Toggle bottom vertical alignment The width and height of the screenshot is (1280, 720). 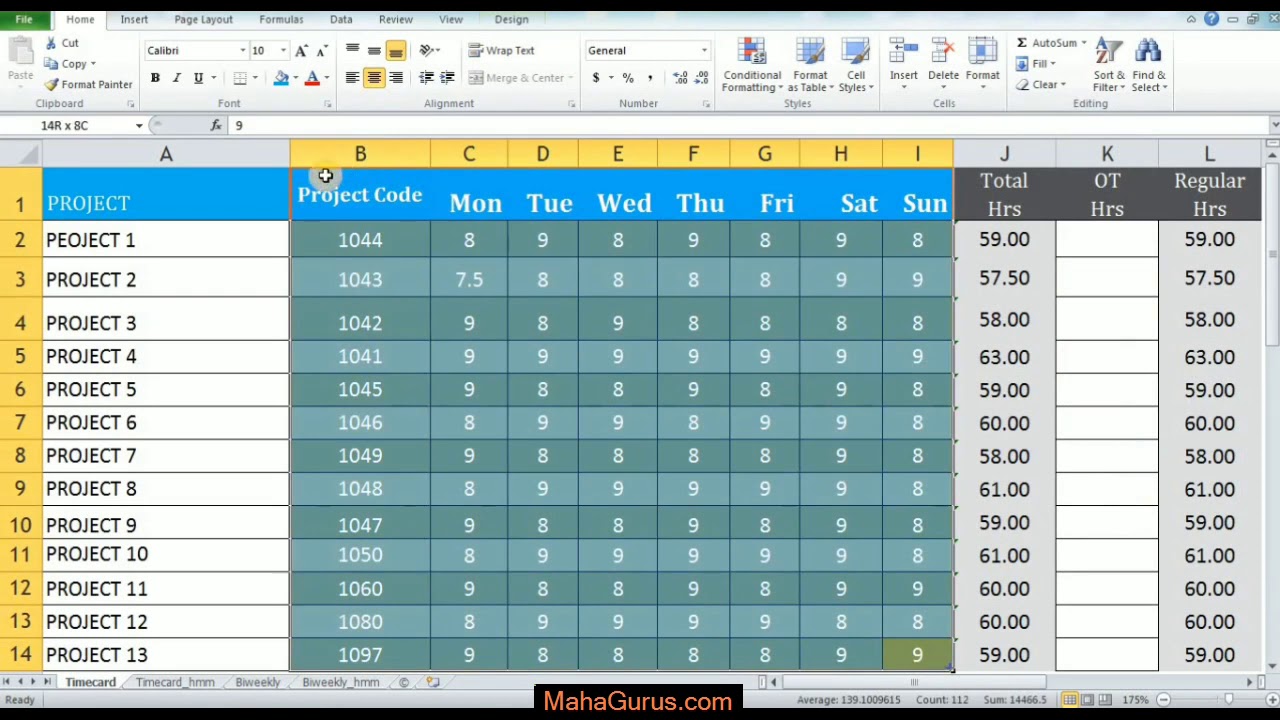point(396,50)
